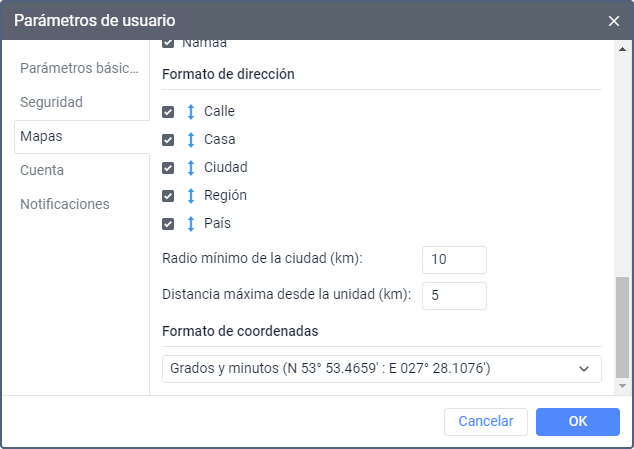Viewport: 634px width, 449px height.
Task: Uncheck the Calle address checkbox
Action: point(168,112)
